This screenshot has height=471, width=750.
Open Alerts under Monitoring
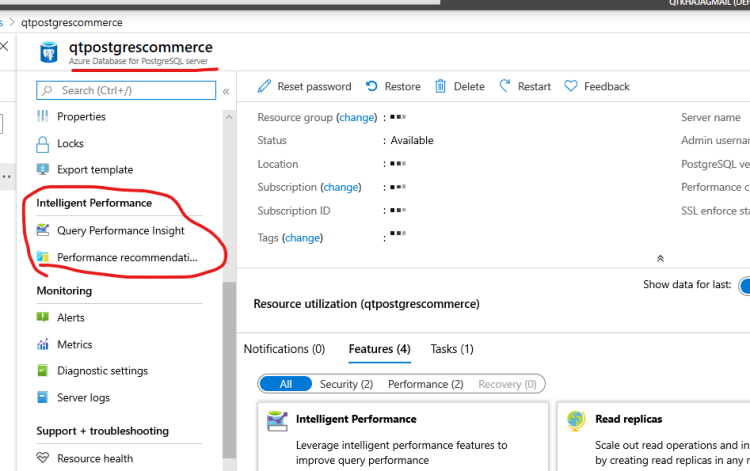[x=71, y=318]
